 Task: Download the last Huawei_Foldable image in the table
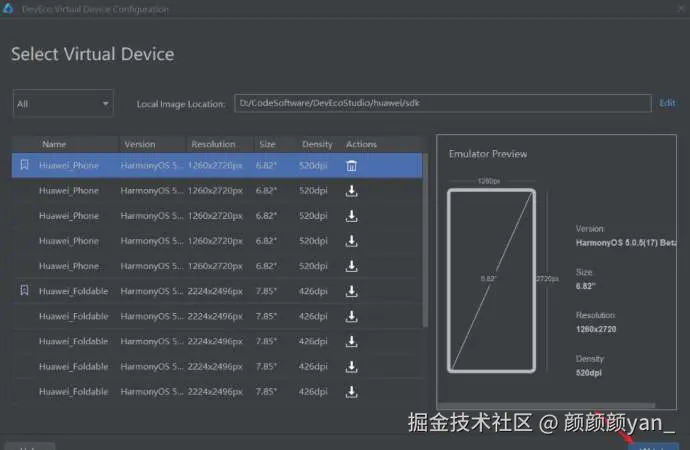click(x=351, y=391)
